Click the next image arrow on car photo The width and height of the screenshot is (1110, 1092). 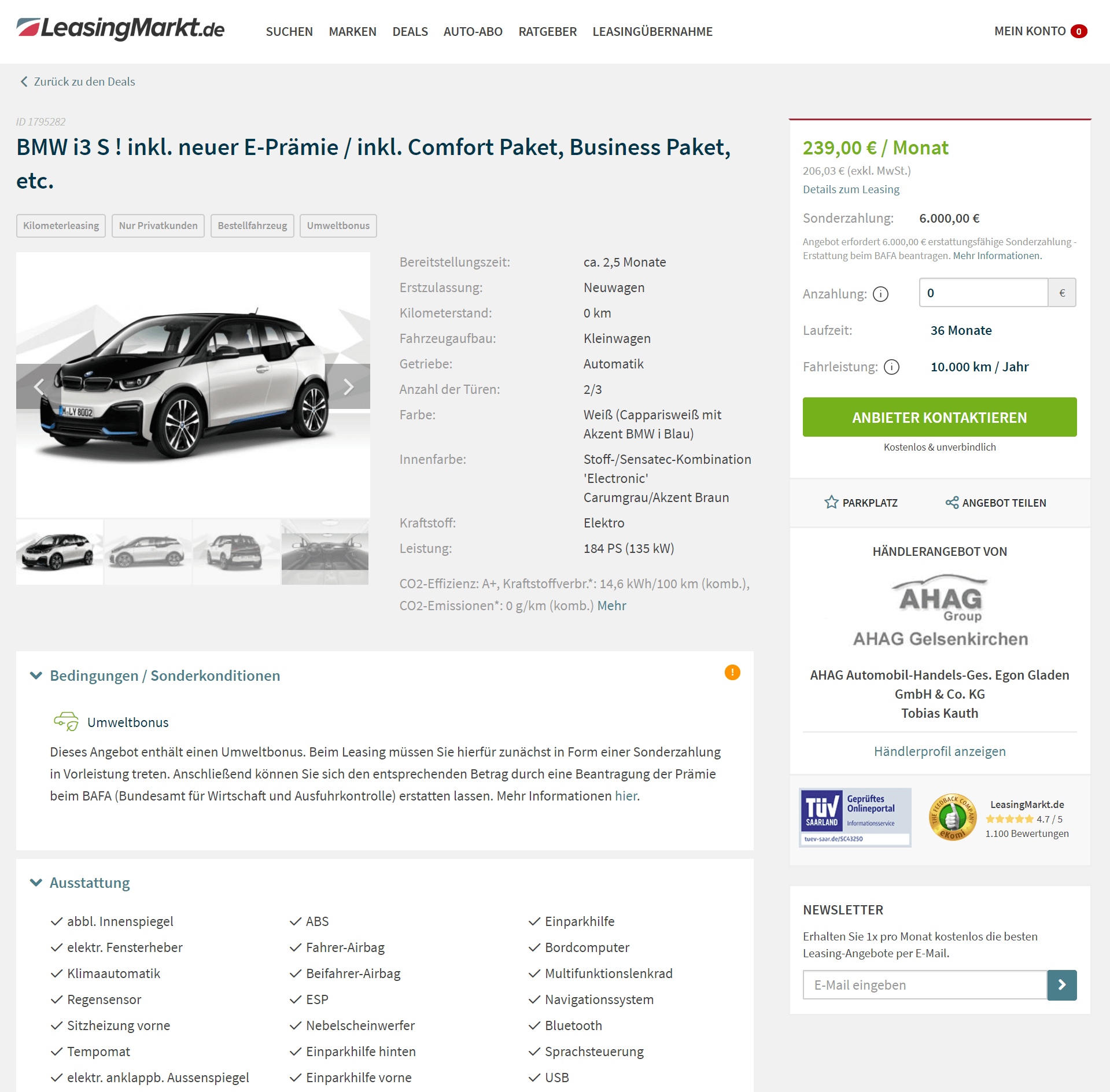tap(348, 386)
